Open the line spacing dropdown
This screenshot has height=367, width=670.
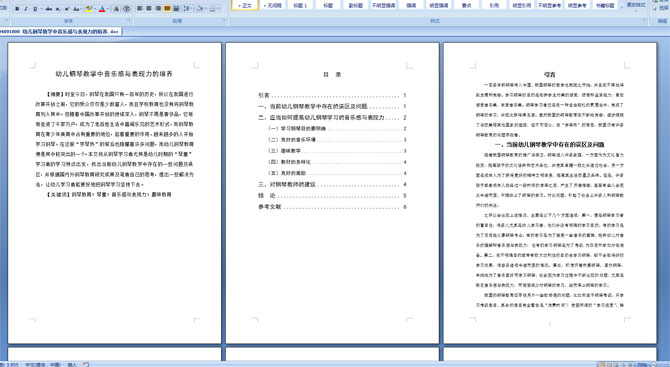pyautogui.click(x=188, y=9)
